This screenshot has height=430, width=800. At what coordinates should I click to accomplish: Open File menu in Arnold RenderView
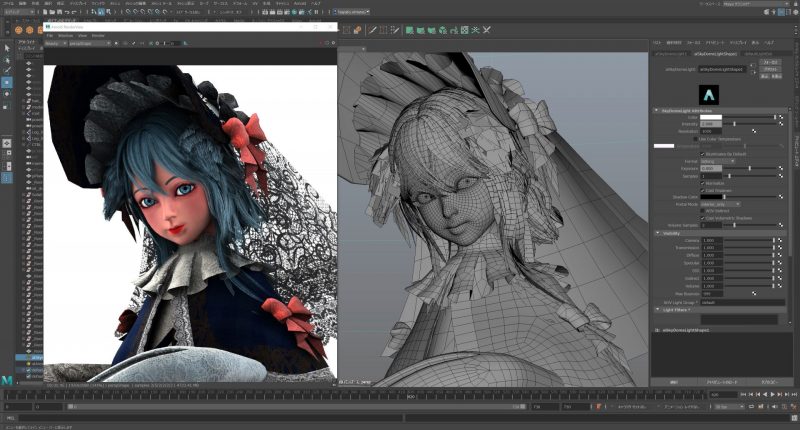click(x=49, y=36)
